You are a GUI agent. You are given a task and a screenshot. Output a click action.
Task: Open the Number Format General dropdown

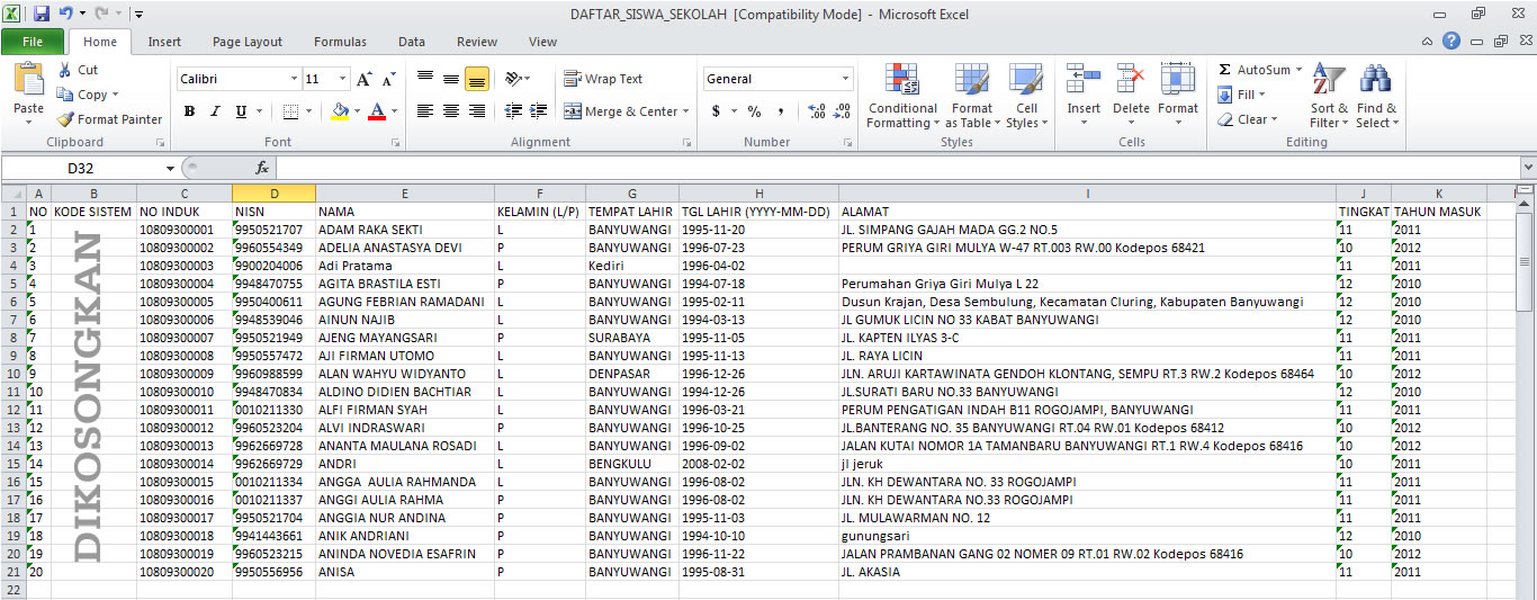click(845, 79)
